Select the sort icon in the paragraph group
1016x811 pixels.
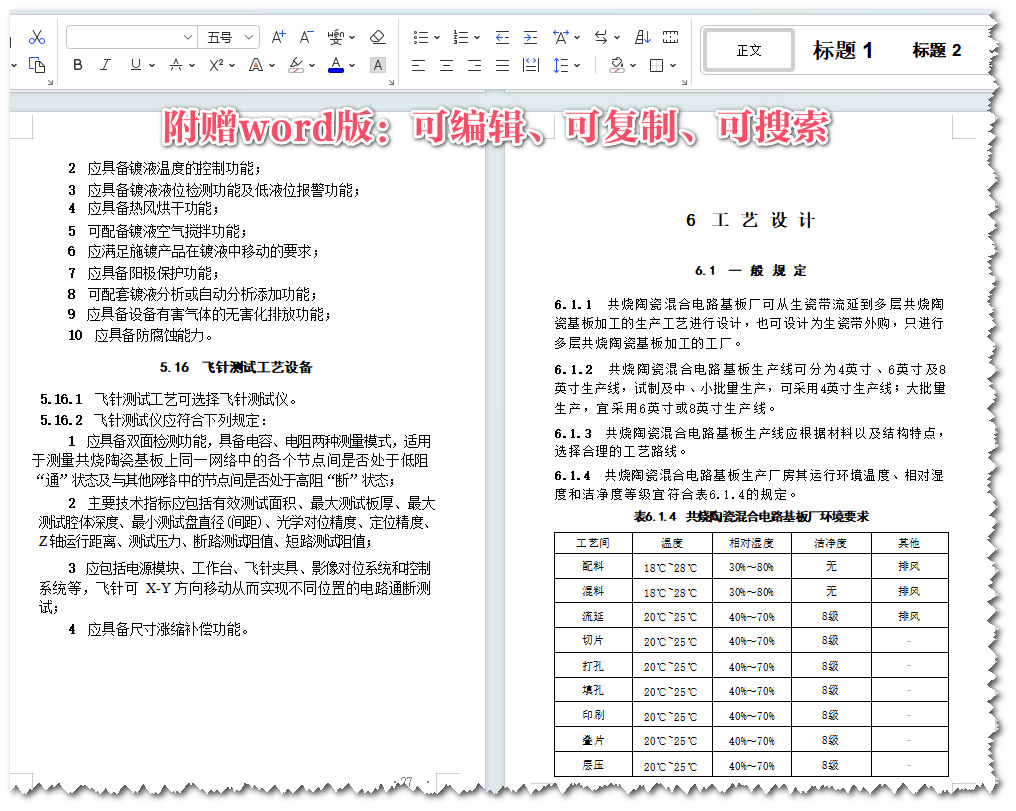pyautogui.click(x=644, y=37)
